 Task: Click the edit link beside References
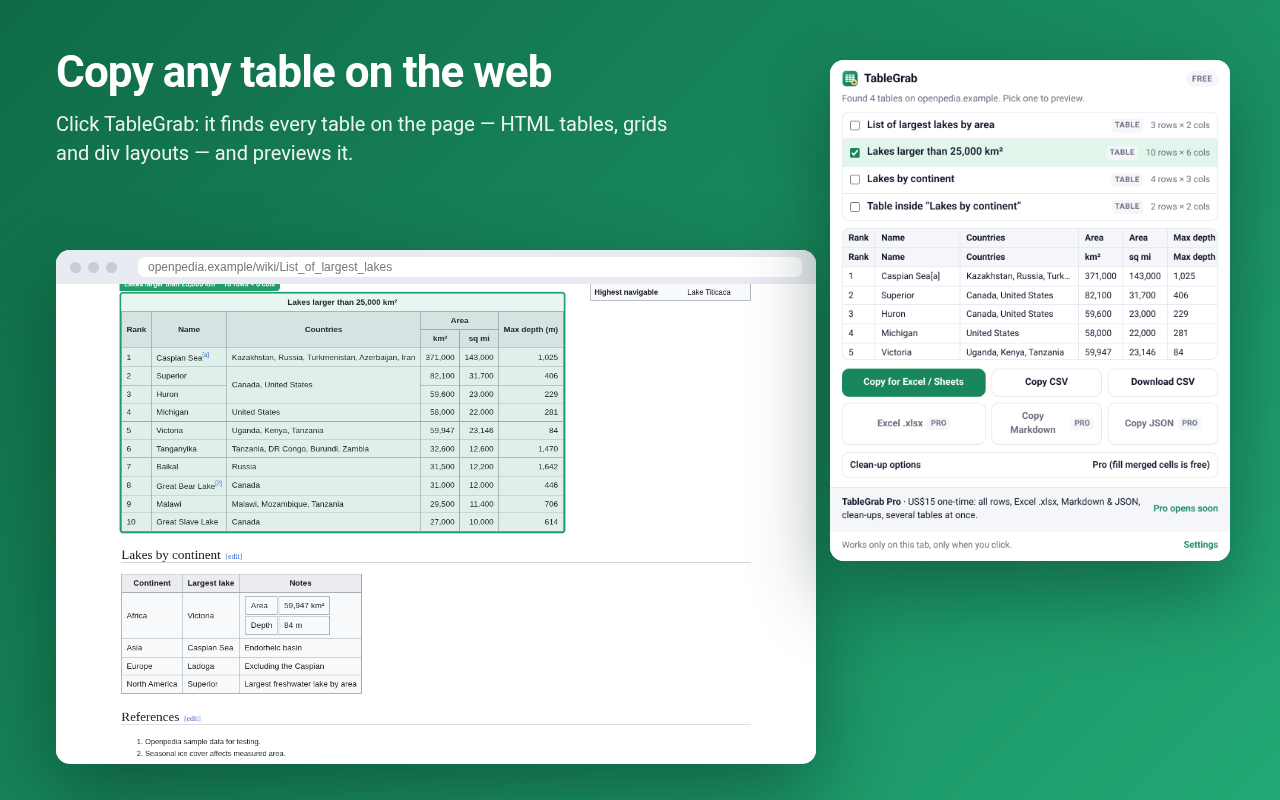pyautogui.click(x=192, y=719)
